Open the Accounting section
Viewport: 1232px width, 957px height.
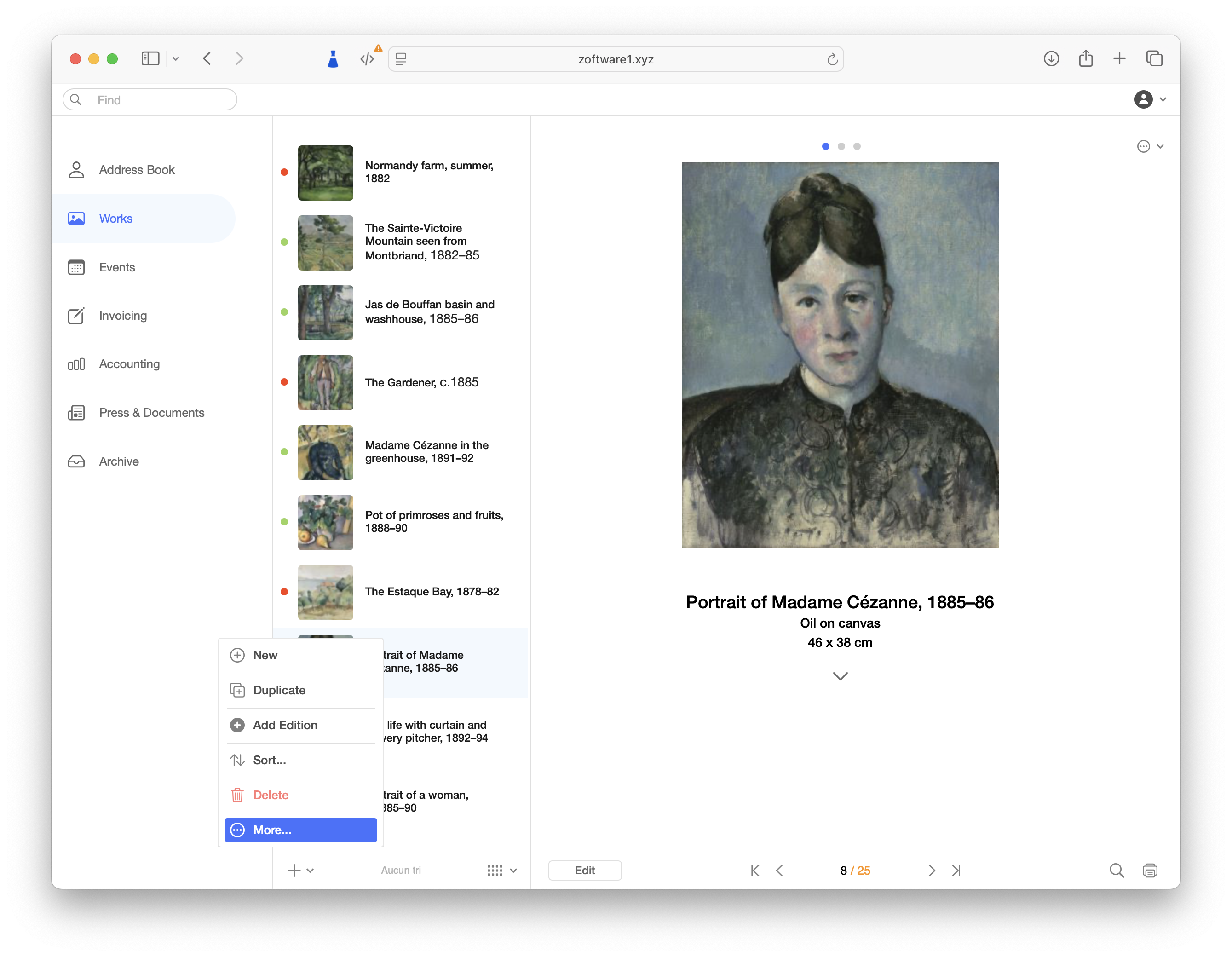[129, 364]
